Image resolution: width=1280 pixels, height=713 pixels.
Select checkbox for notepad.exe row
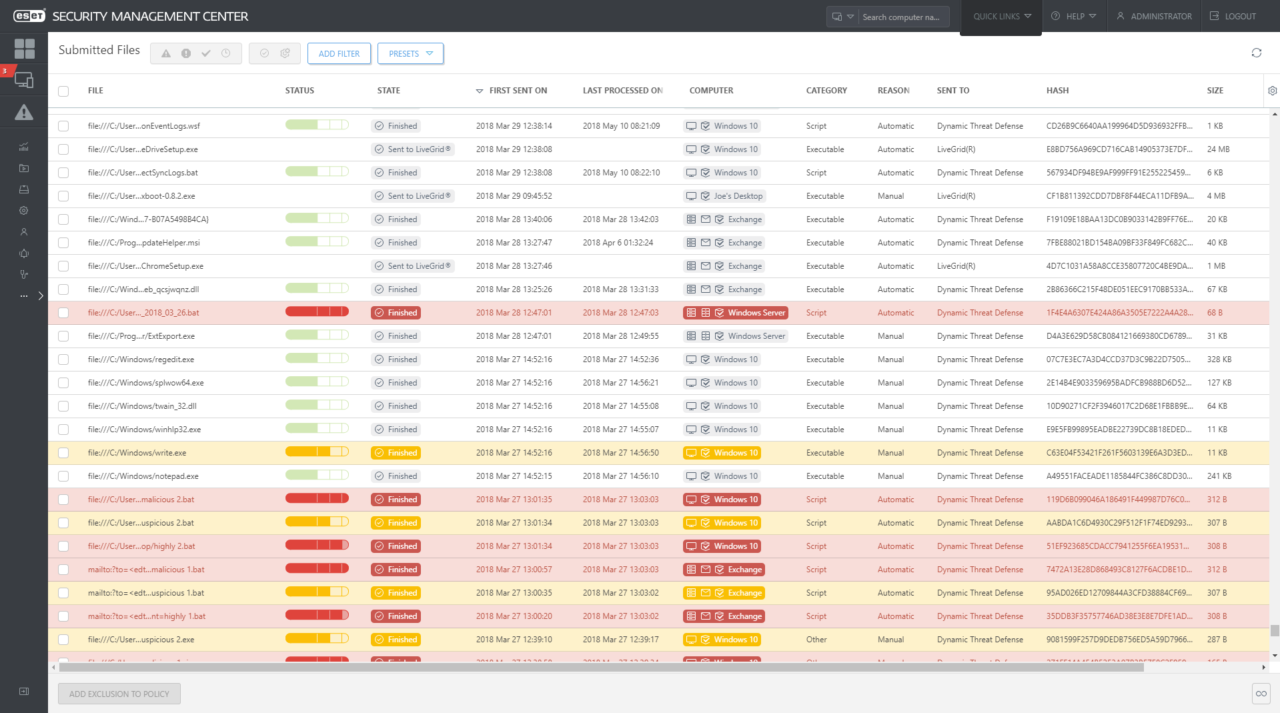point(64,477)
